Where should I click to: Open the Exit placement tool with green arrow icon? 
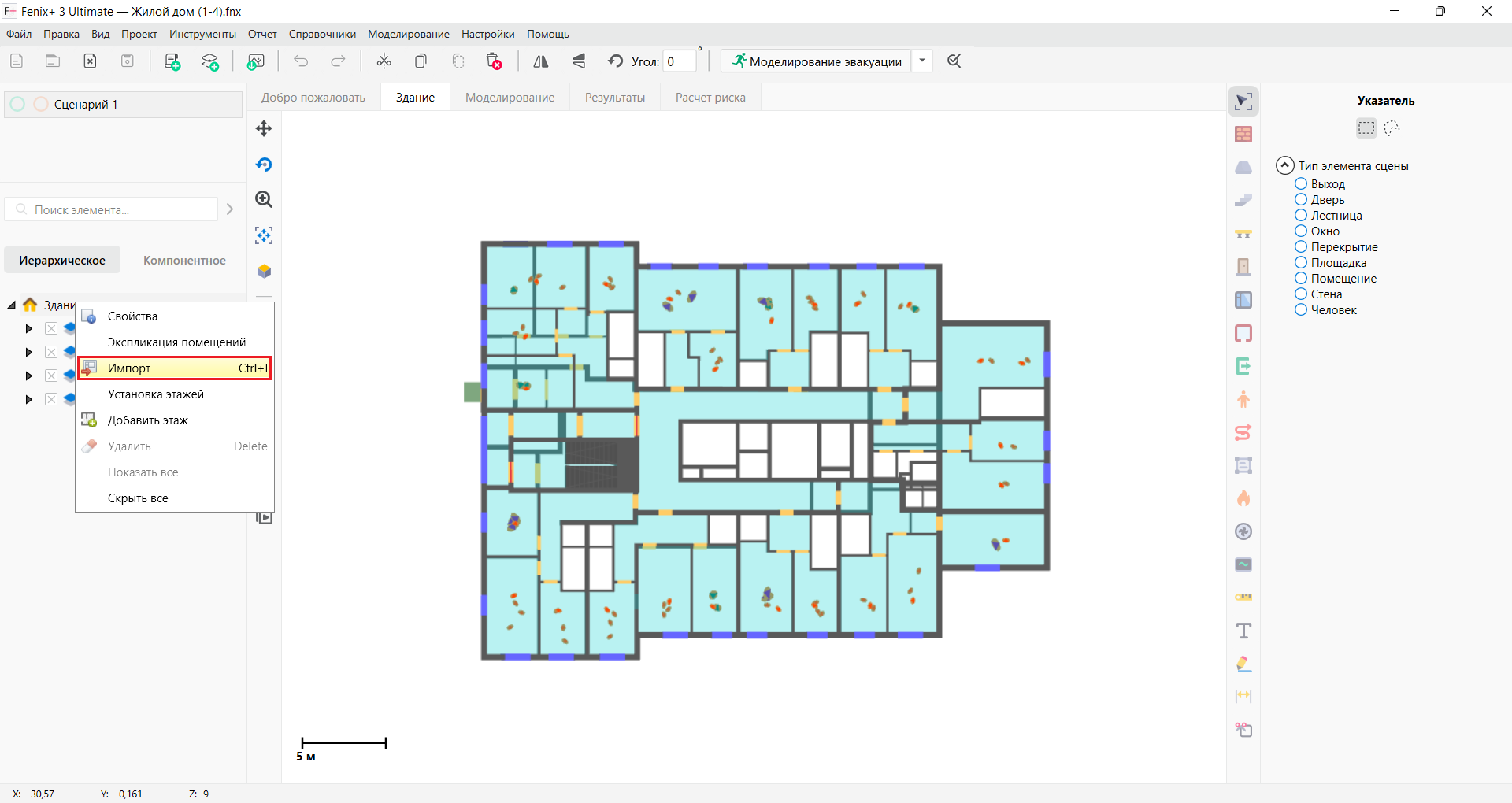1244,365
